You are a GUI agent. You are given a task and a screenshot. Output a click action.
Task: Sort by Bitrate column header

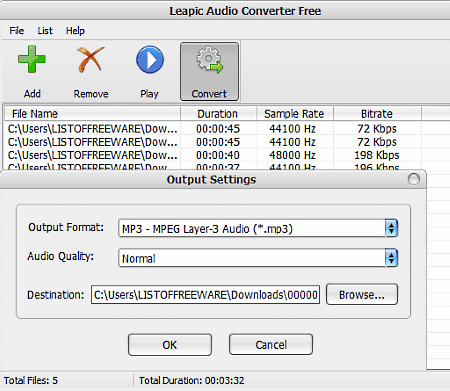click(x=377, y=114)
